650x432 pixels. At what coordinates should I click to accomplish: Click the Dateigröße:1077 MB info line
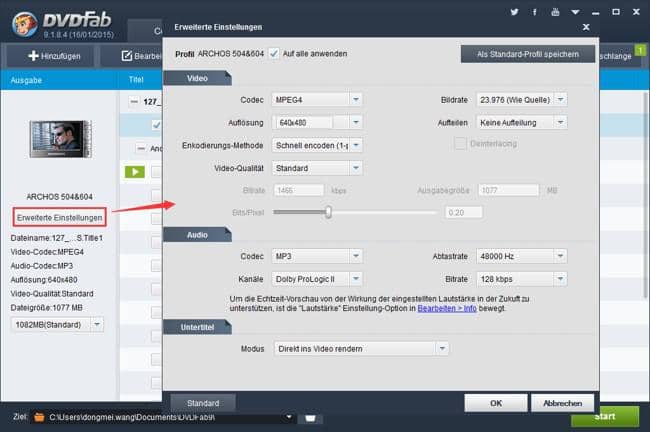[46, 308]
